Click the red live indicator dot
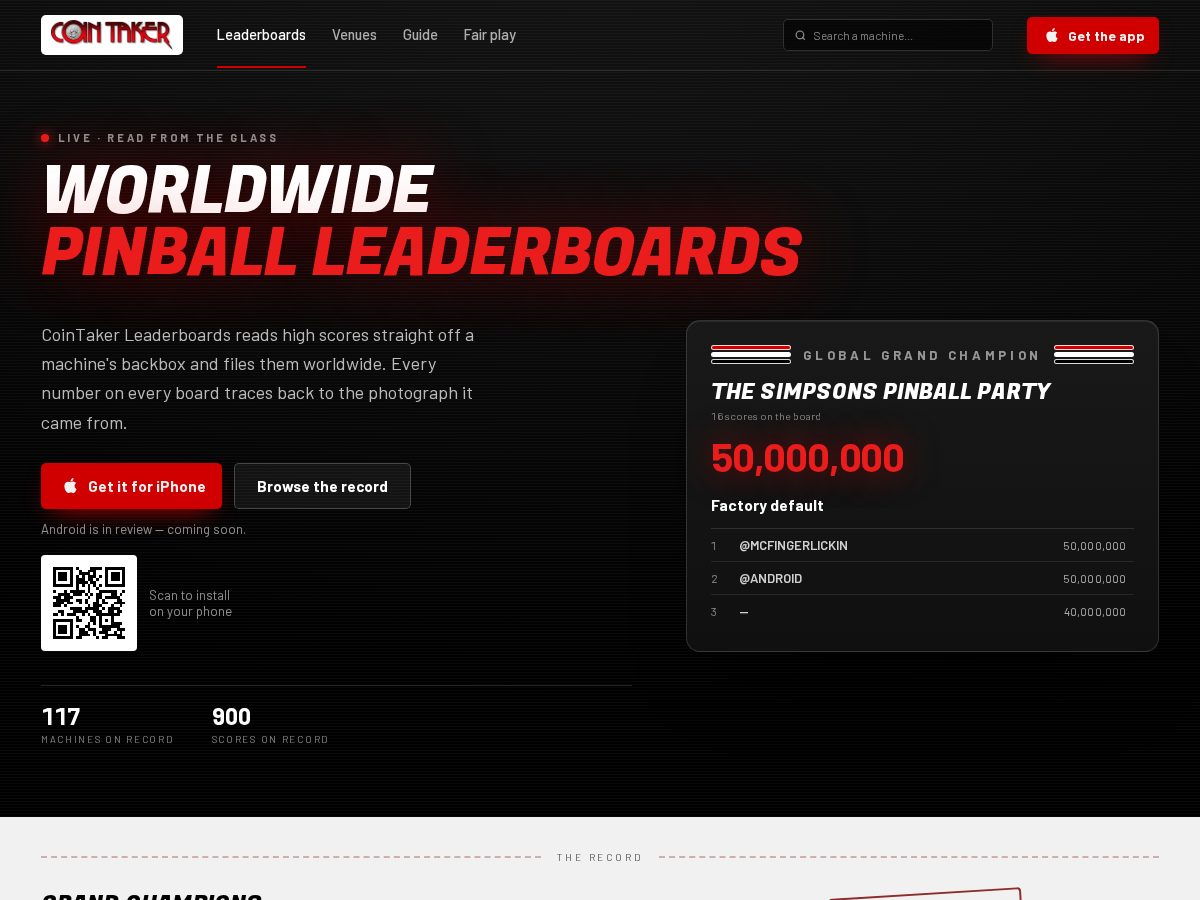The image size is (1200, 900). point(45,138)
